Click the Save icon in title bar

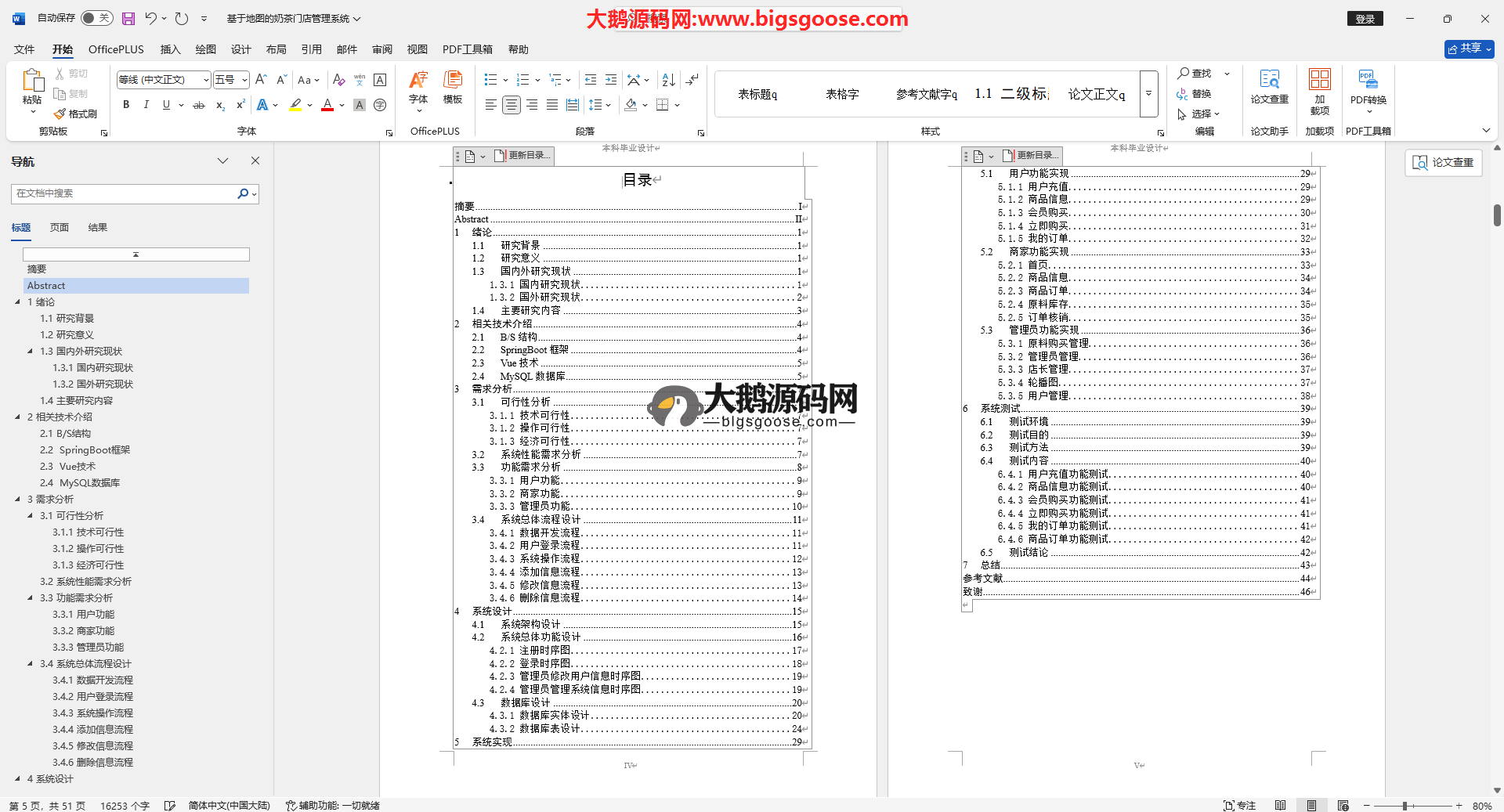pos(128,18)
